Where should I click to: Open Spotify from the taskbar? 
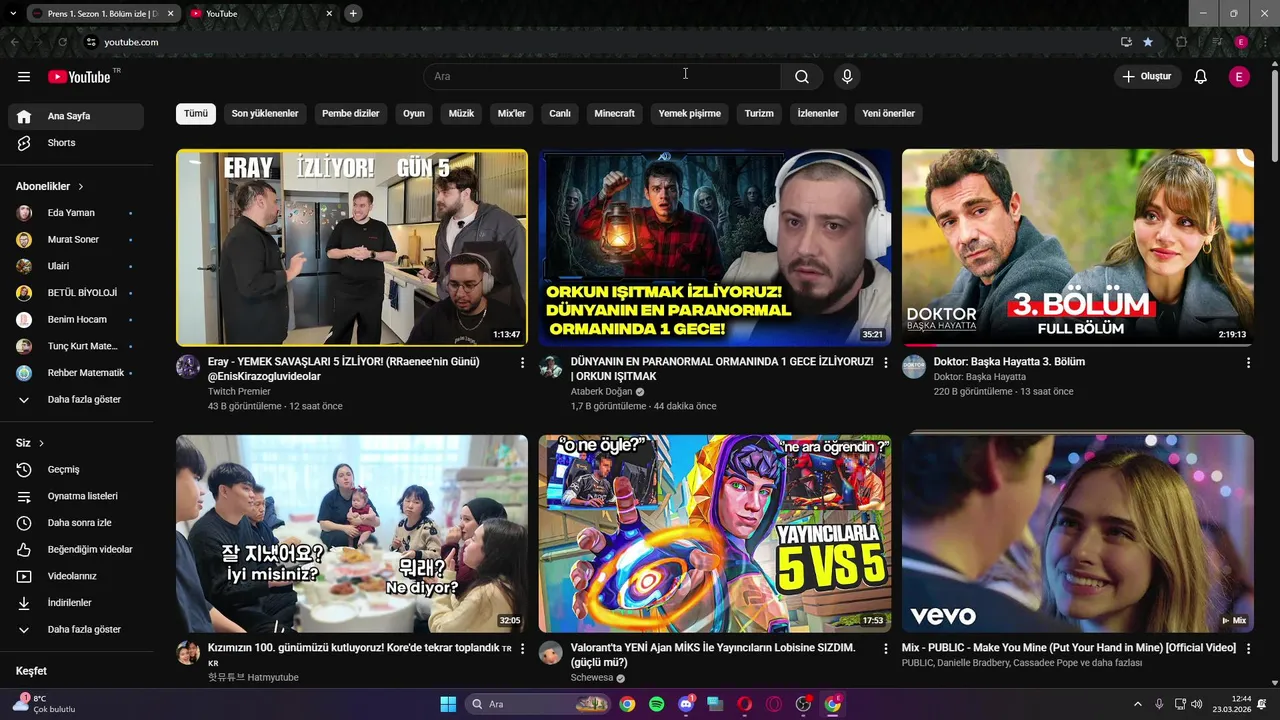(657, 704)
